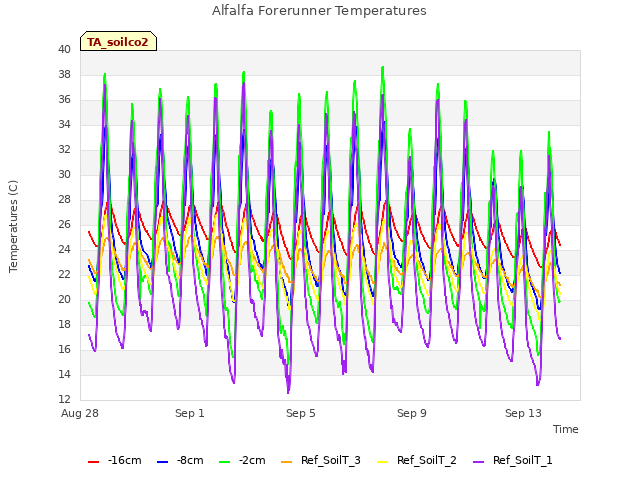Screen dimensions: 640x480
Task: Click the green -2cm legend color line
Action: 224,462
